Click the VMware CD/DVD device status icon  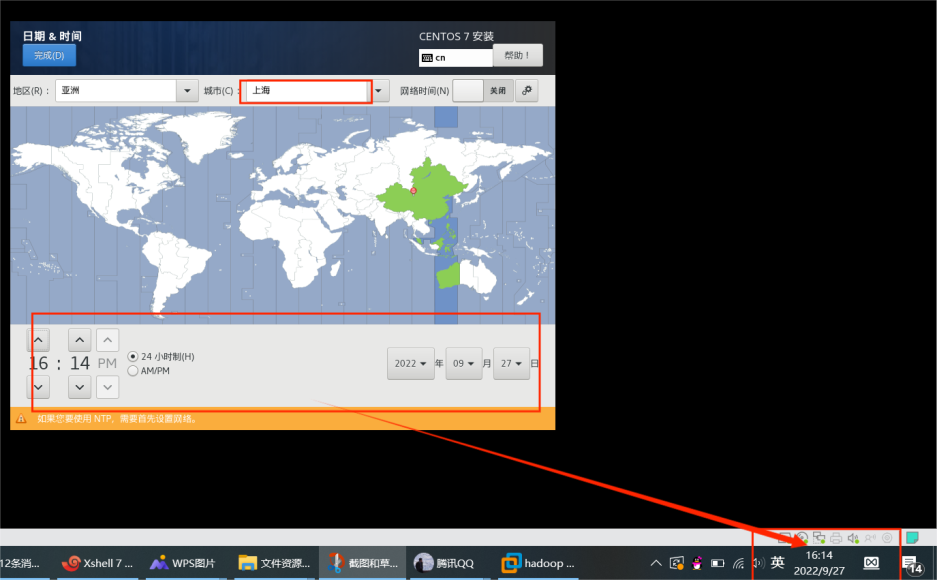[x=802, y=538]
